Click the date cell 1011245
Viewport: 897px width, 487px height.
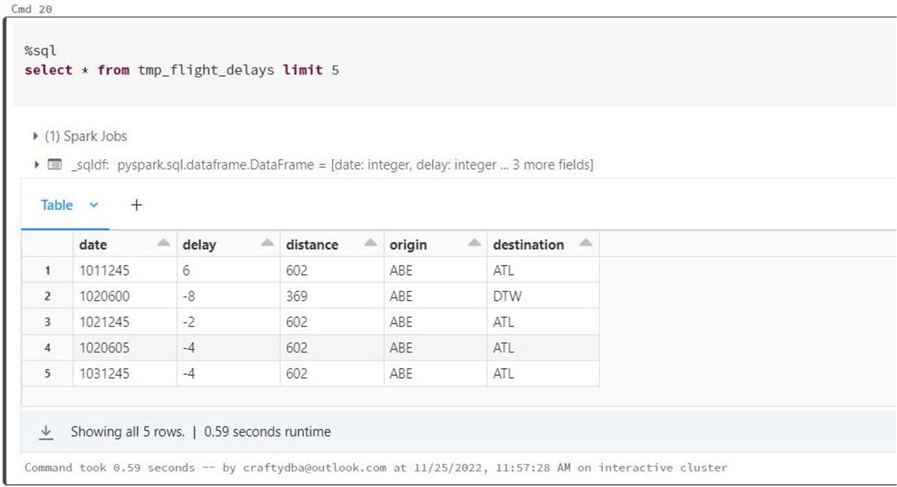[104, 270]
